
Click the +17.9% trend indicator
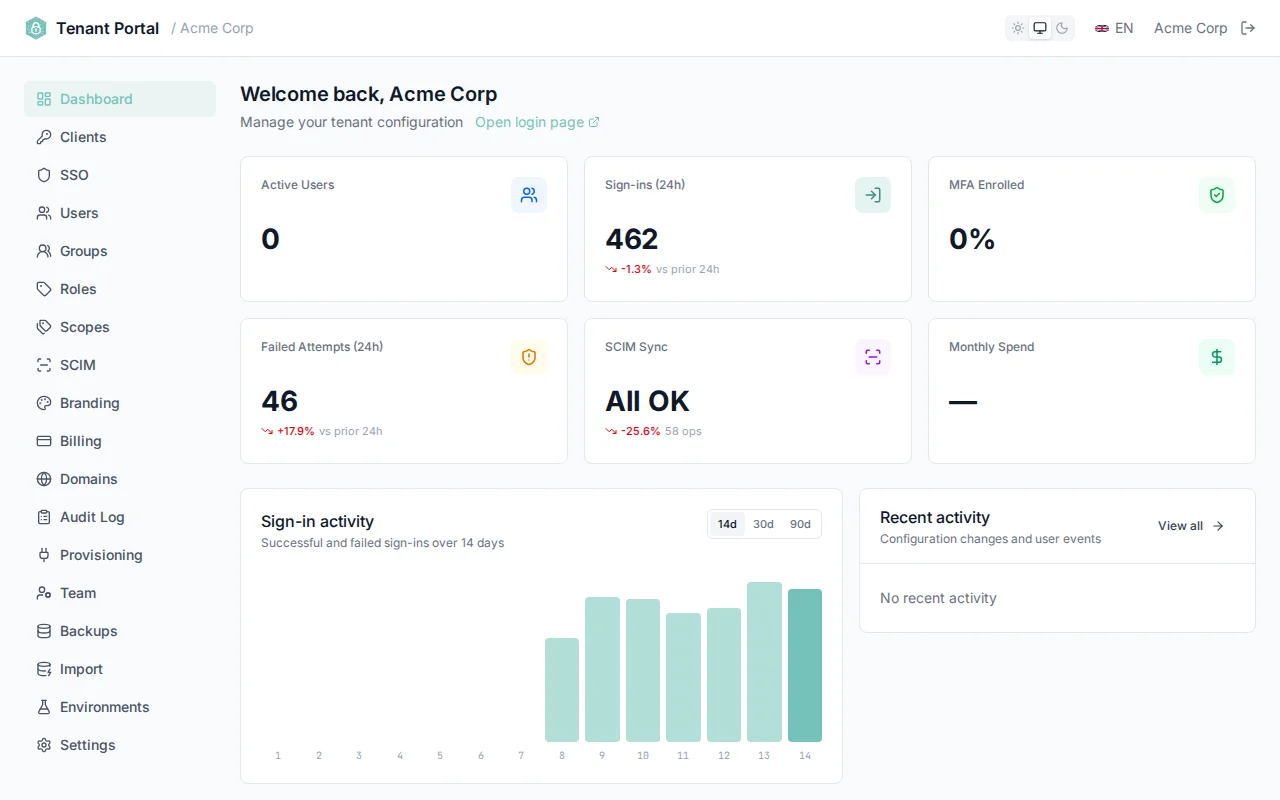pos(288,431)
